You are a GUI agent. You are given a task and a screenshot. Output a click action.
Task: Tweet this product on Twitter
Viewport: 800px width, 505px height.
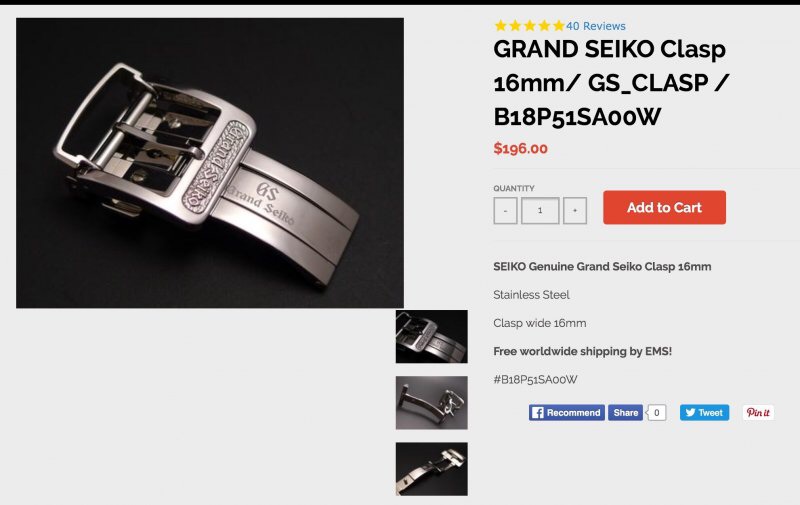[704, 412]
